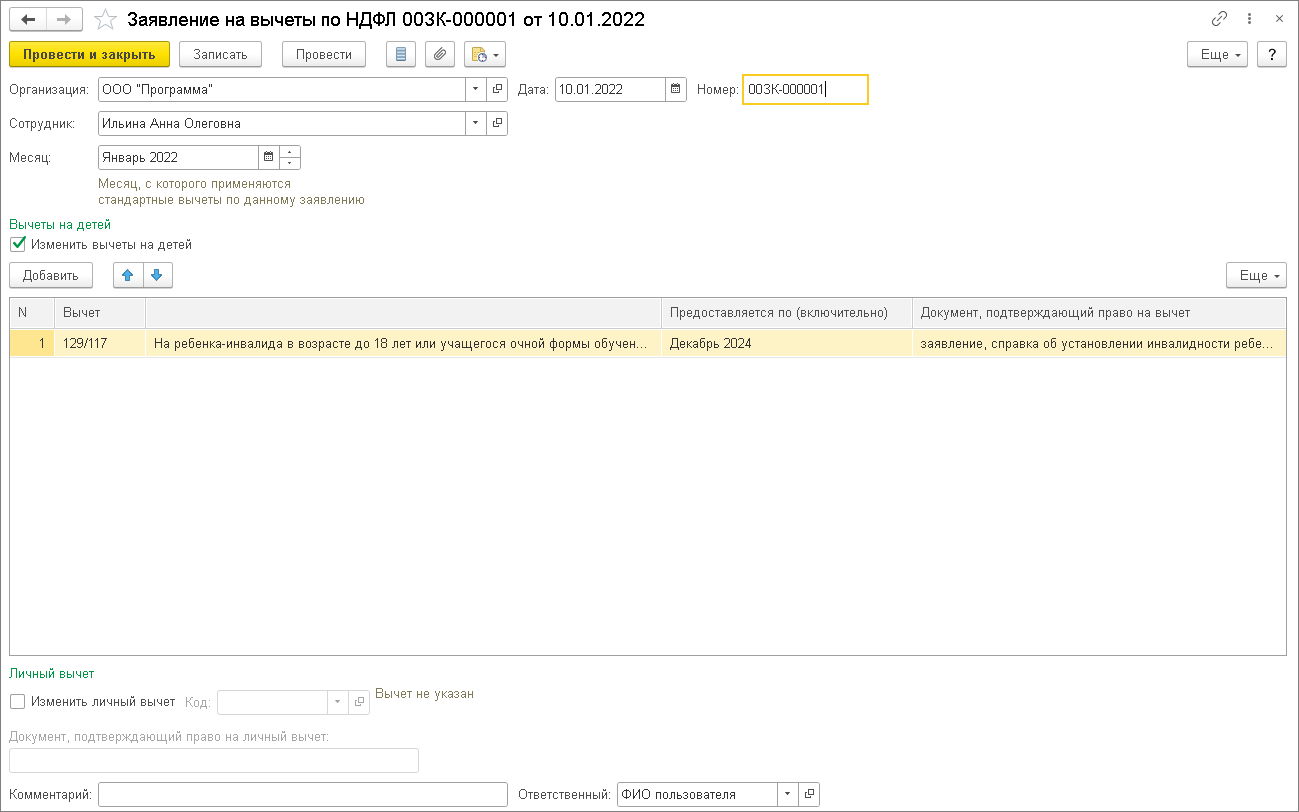The image size is (1299, 812).
Task: Click the personal deduction document field
Action: click(x=213, y=761)
